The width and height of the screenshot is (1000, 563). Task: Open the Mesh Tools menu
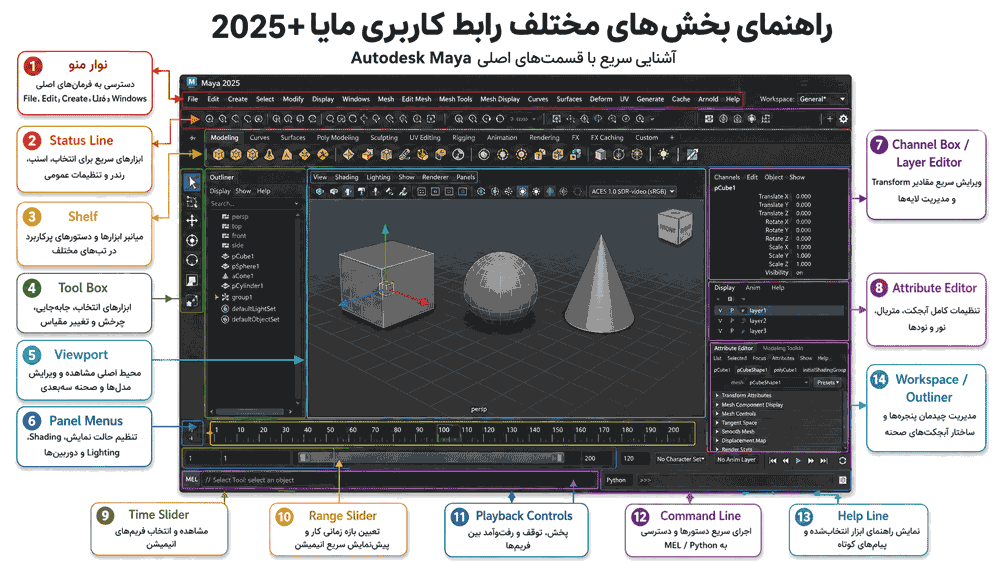(x=455, y=99)
